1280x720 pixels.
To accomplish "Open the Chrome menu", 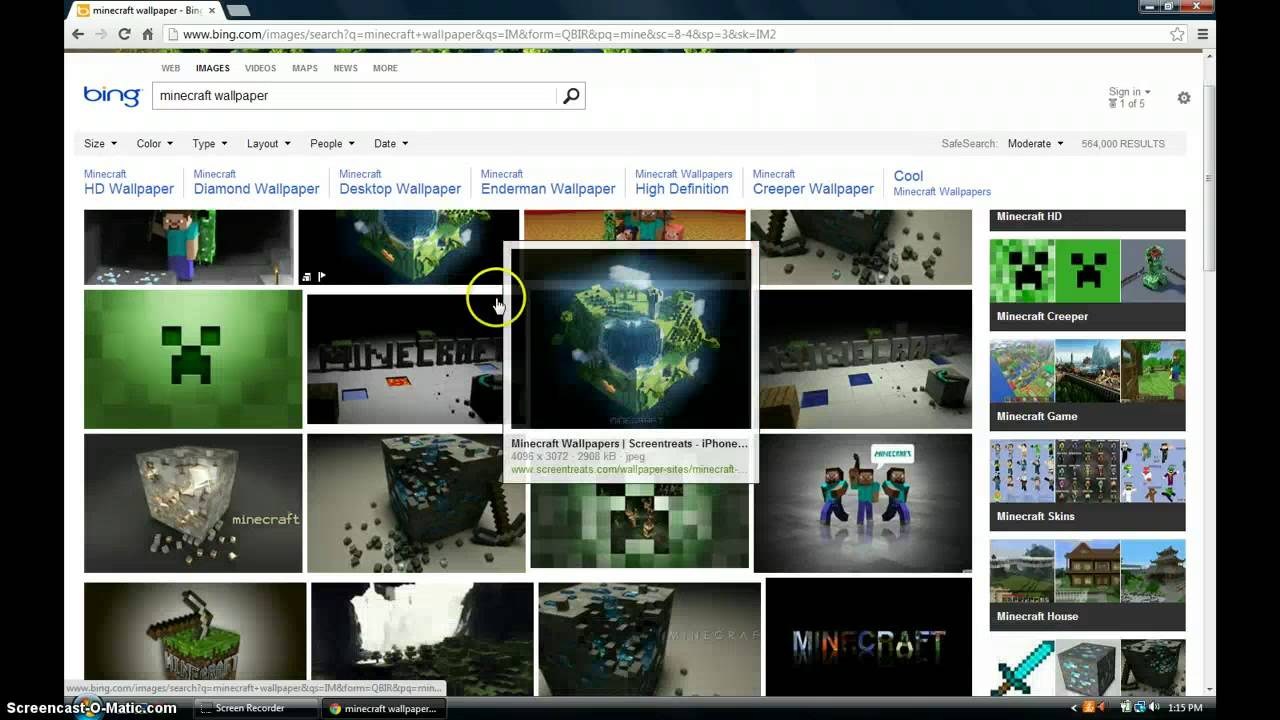I will coord(1203,34).
